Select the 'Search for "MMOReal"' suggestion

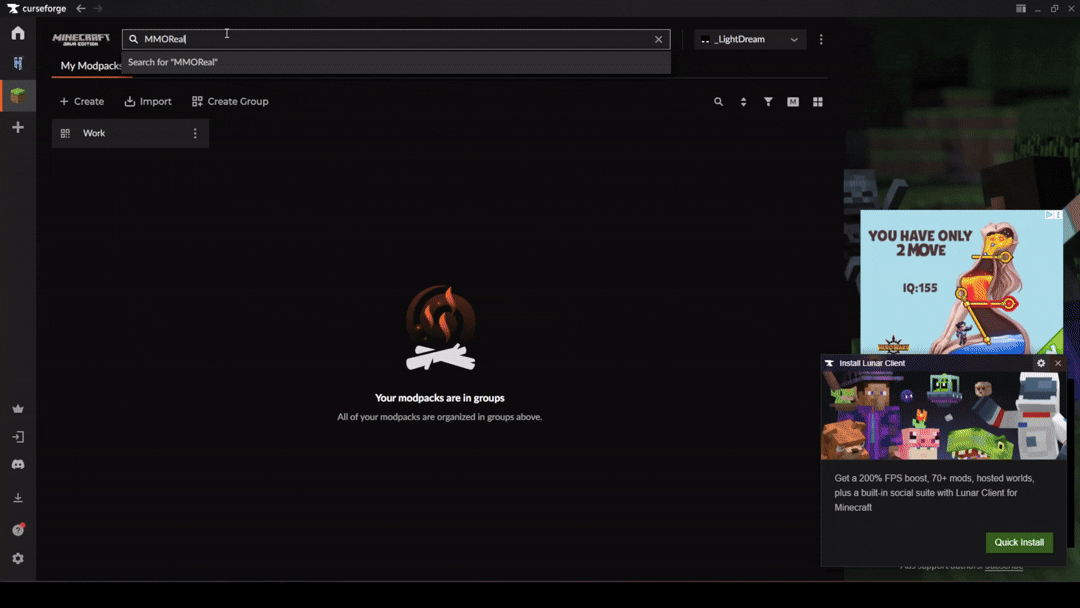396,62
